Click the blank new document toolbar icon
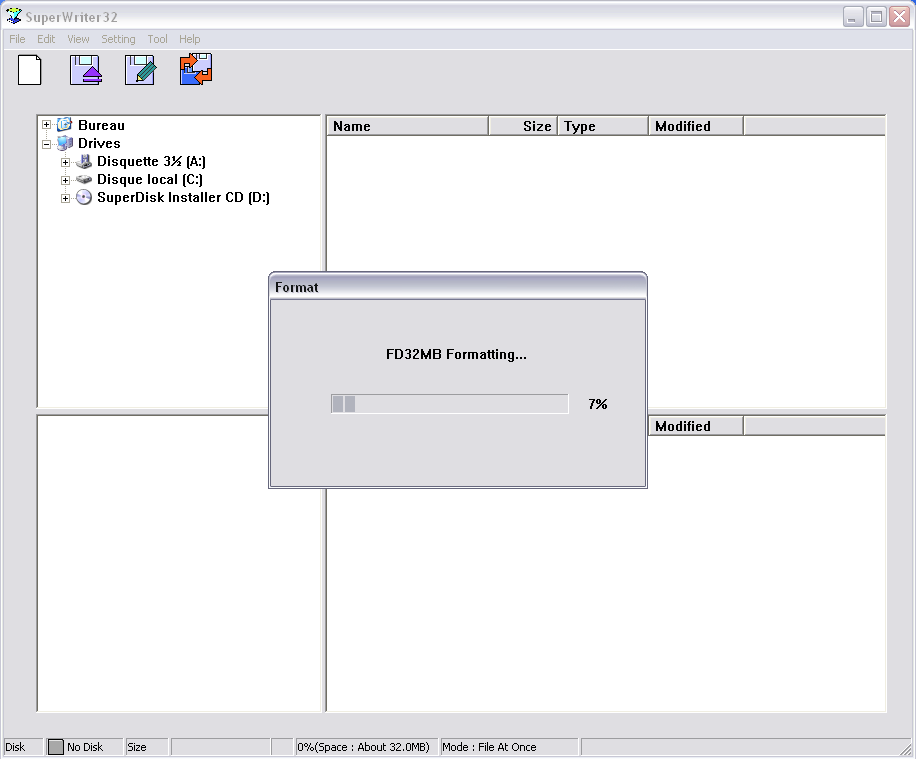 30,70
